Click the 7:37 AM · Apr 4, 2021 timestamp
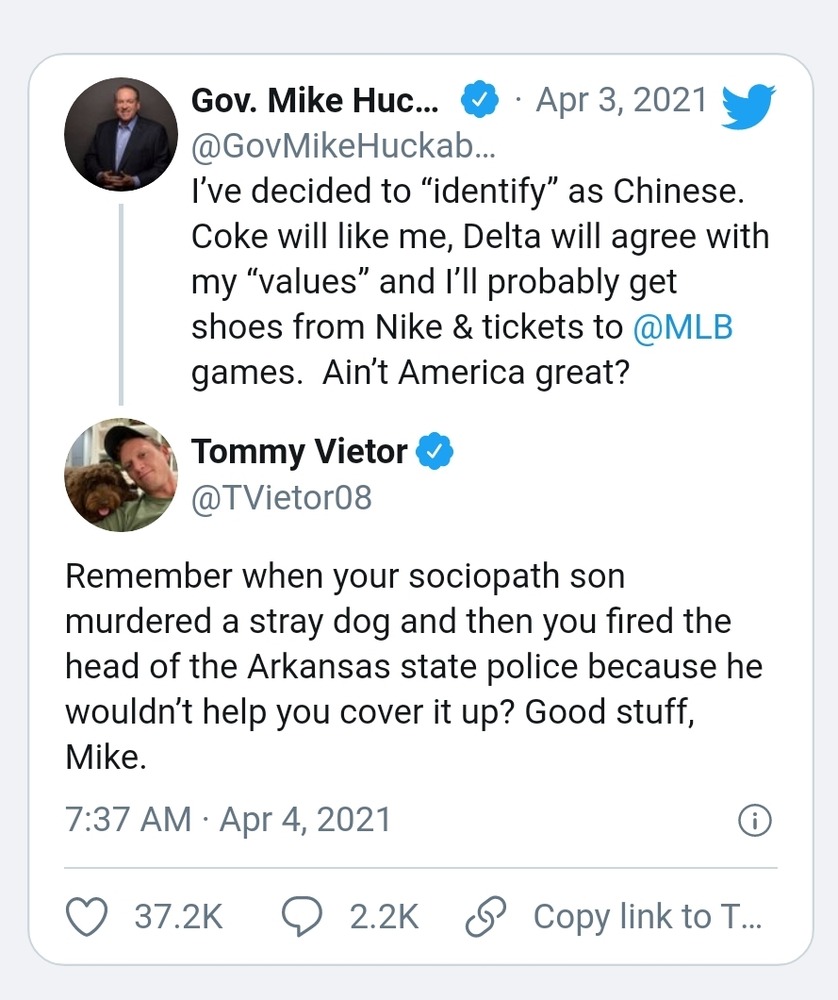The image size is (838, 1000). (x=228, y=820)
